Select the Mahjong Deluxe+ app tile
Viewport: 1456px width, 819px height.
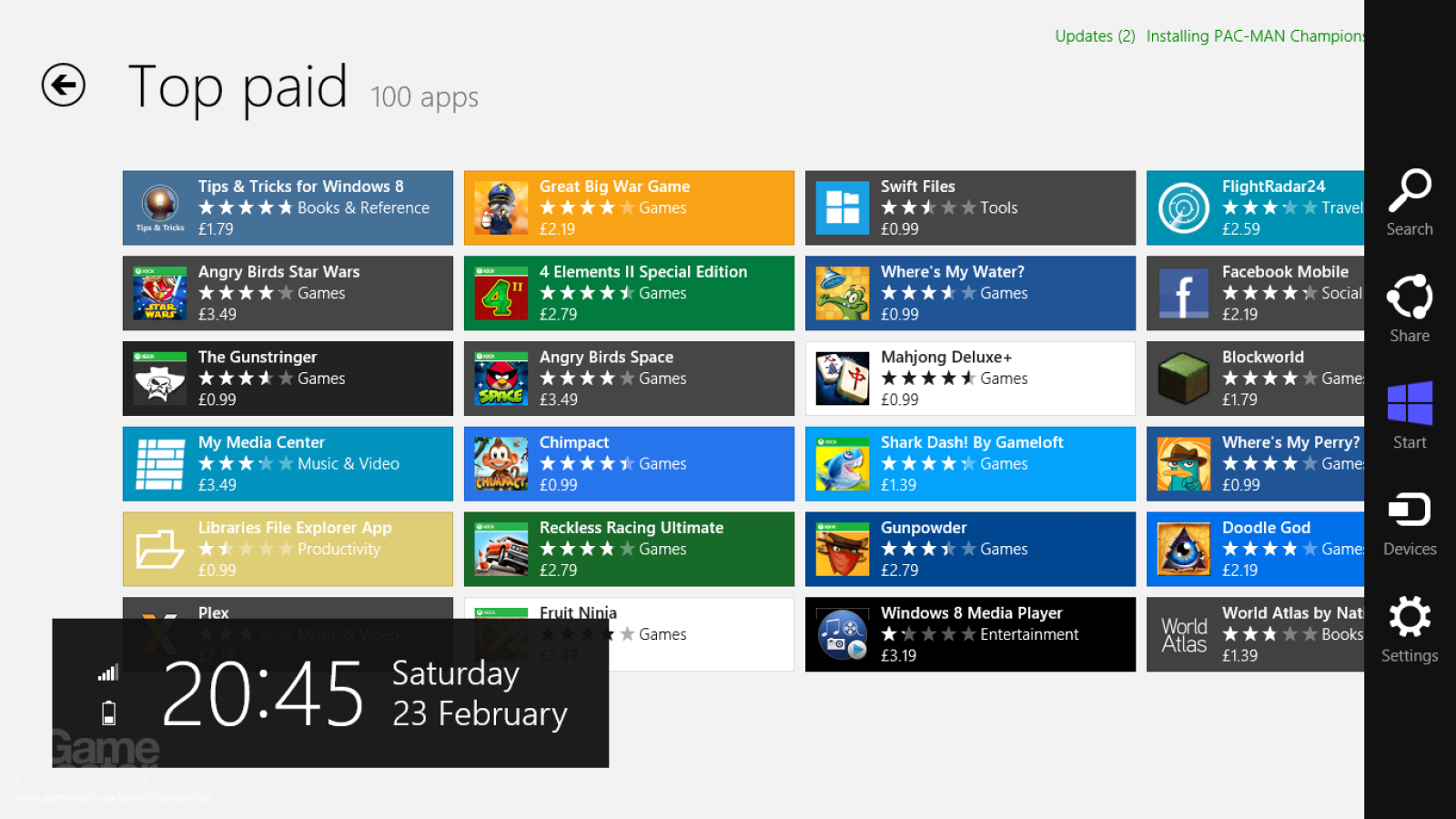click(970, 379)
